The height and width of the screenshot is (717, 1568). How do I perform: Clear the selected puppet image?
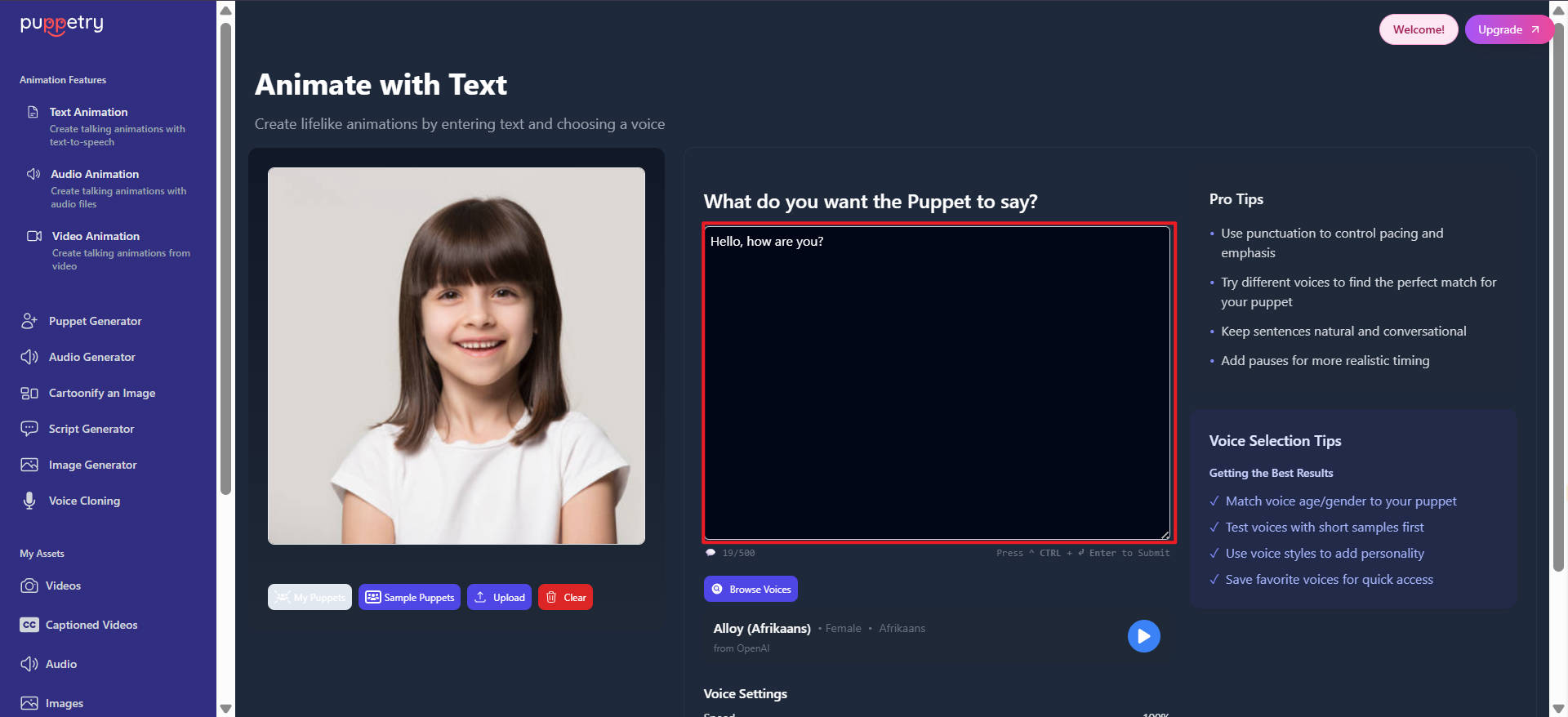pos(565,597)
